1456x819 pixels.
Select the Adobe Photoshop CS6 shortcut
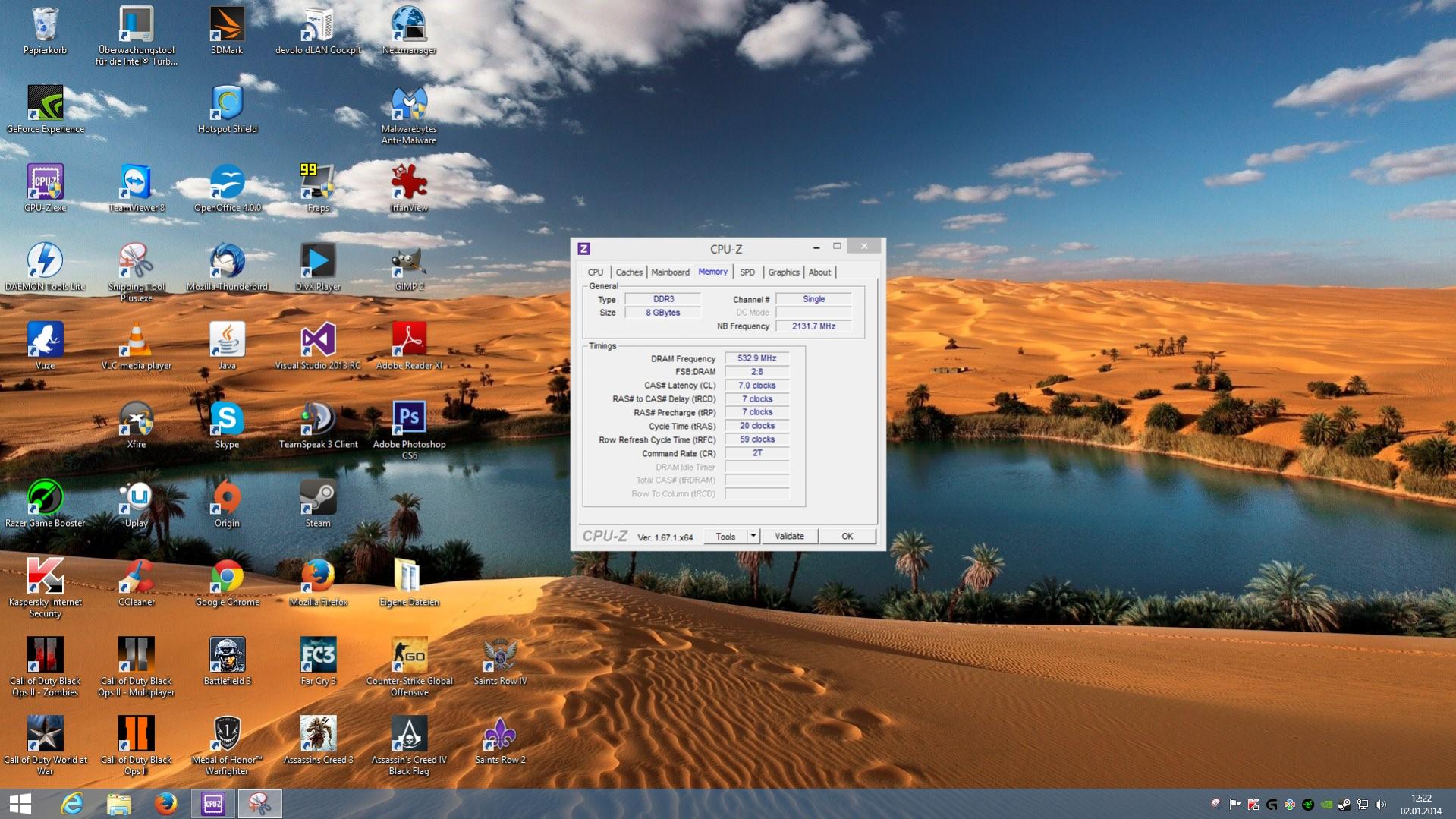tap(409, 430)
